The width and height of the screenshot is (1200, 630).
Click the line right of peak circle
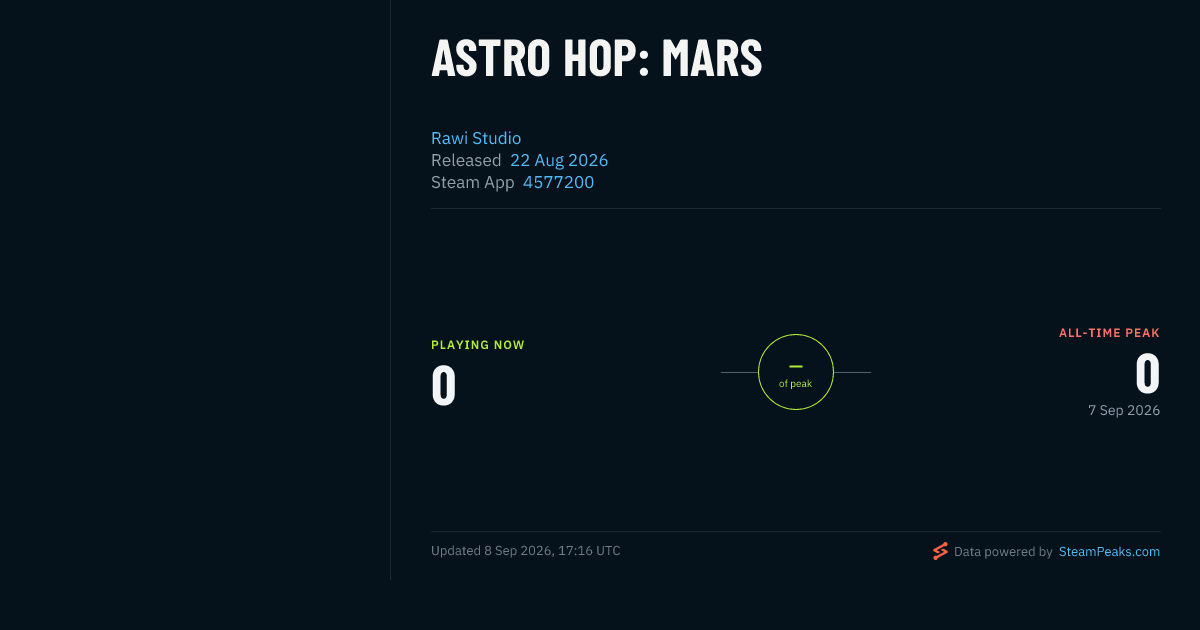[x=852, y=372]
